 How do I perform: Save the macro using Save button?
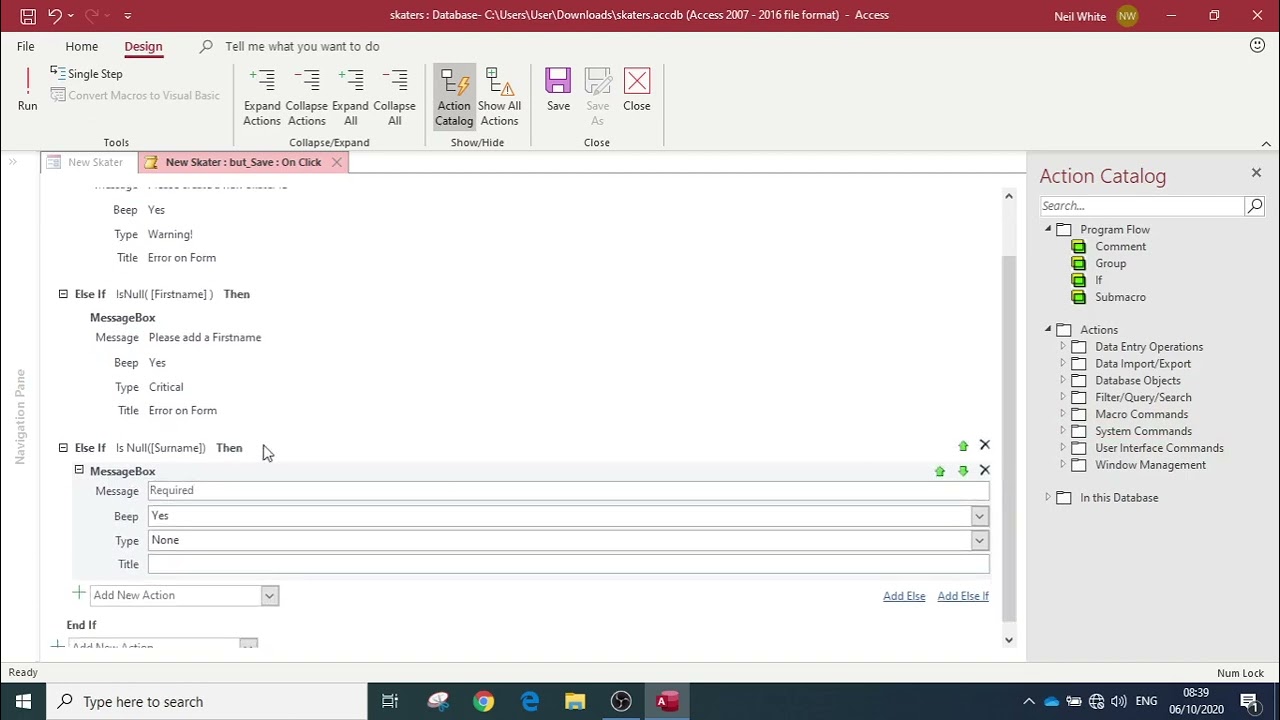pos(558,90)
